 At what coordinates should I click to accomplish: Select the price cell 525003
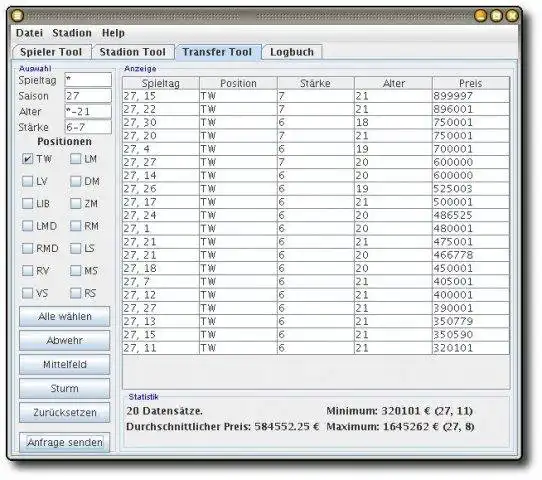click(x=471, y=189)
